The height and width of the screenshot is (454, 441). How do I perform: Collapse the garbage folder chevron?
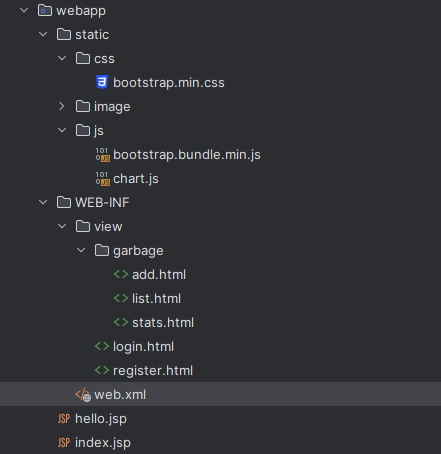81,250
